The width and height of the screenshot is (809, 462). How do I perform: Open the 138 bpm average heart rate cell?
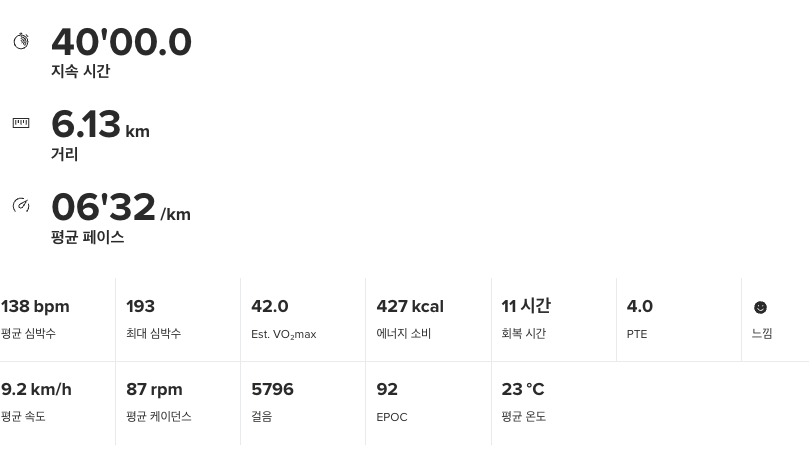point(57,320)
